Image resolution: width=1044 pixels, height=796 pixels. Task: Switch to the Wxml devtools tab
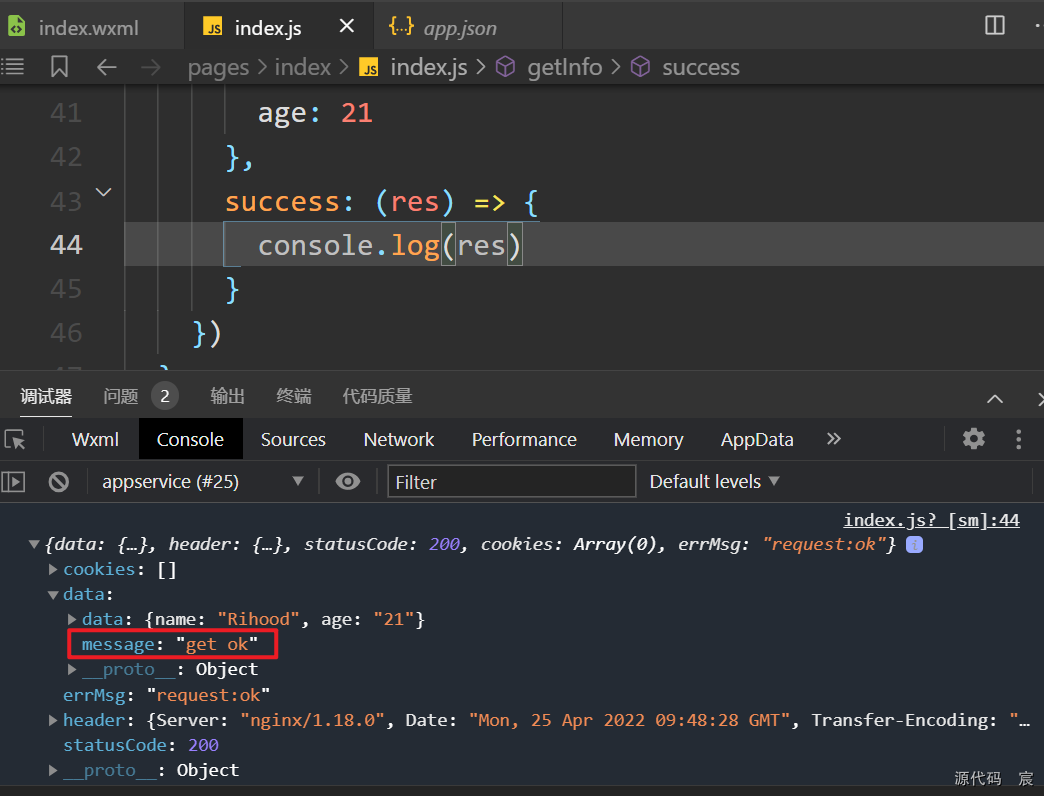point(95,440)
